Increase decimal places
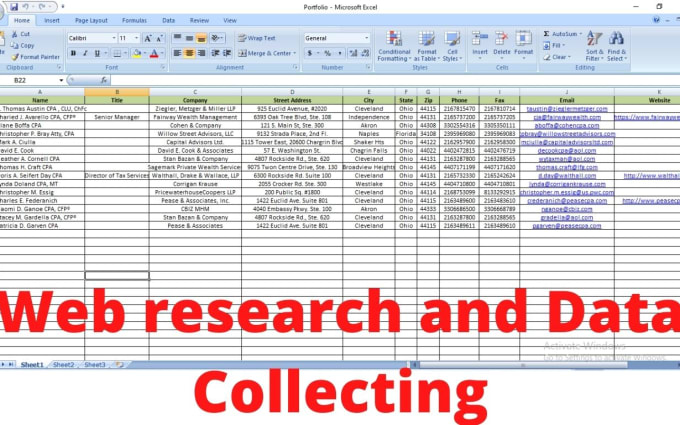The image size is (680, 425). (353, 53)
